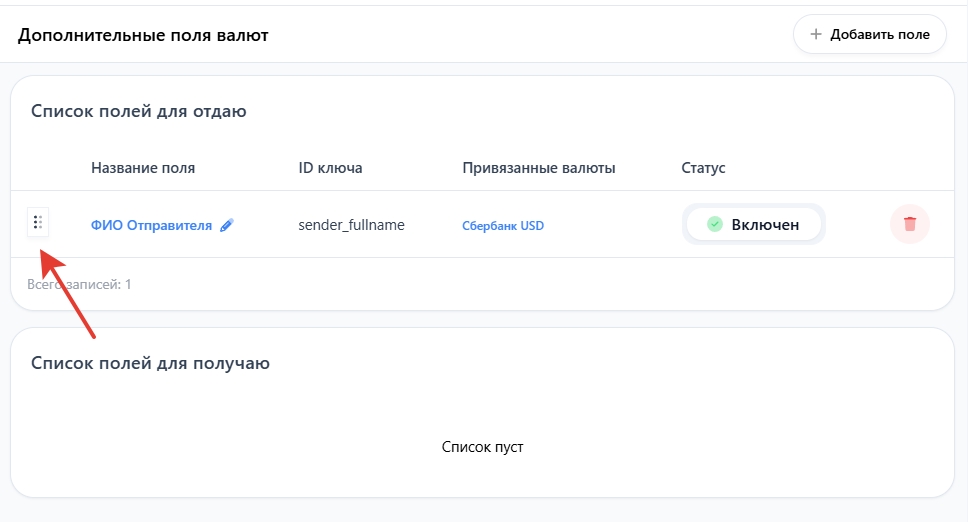Delete the field with the red trash icon

pyautogui.click(x=909, y=224)
